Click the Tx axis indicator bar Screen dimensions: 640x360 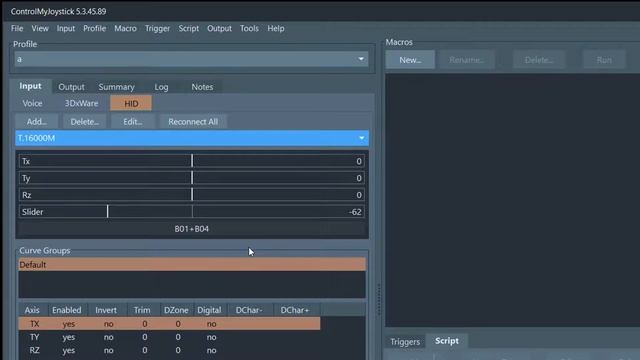(191, 161)
